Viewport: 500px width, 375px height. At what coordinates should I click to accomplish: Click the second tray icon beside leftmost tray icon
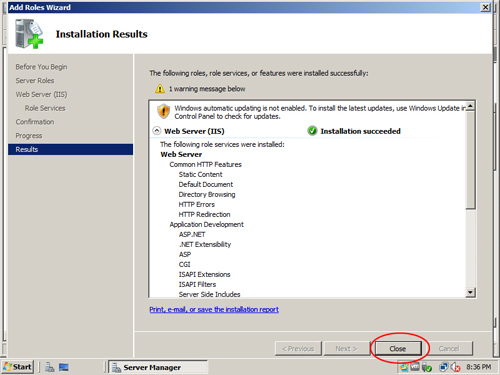pos(415,367)
